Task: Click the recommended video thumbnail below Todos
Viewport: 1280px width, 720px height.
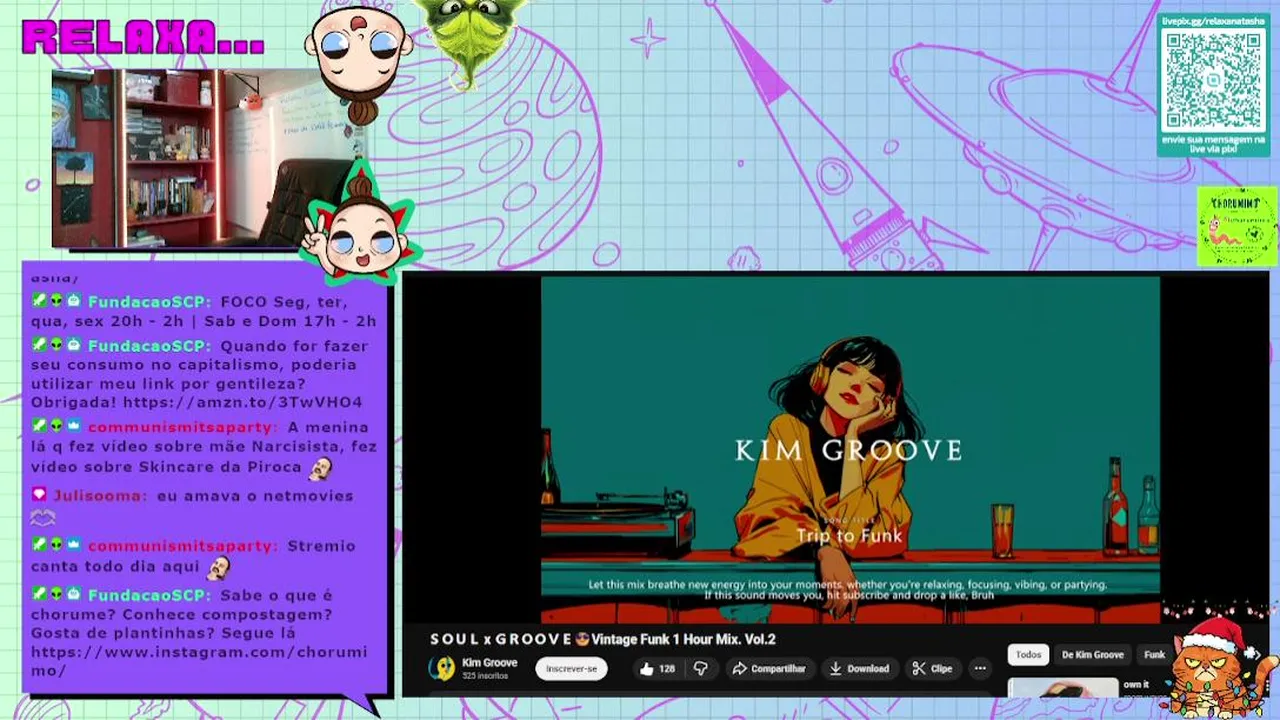Action: click(x=1062, y=688)
